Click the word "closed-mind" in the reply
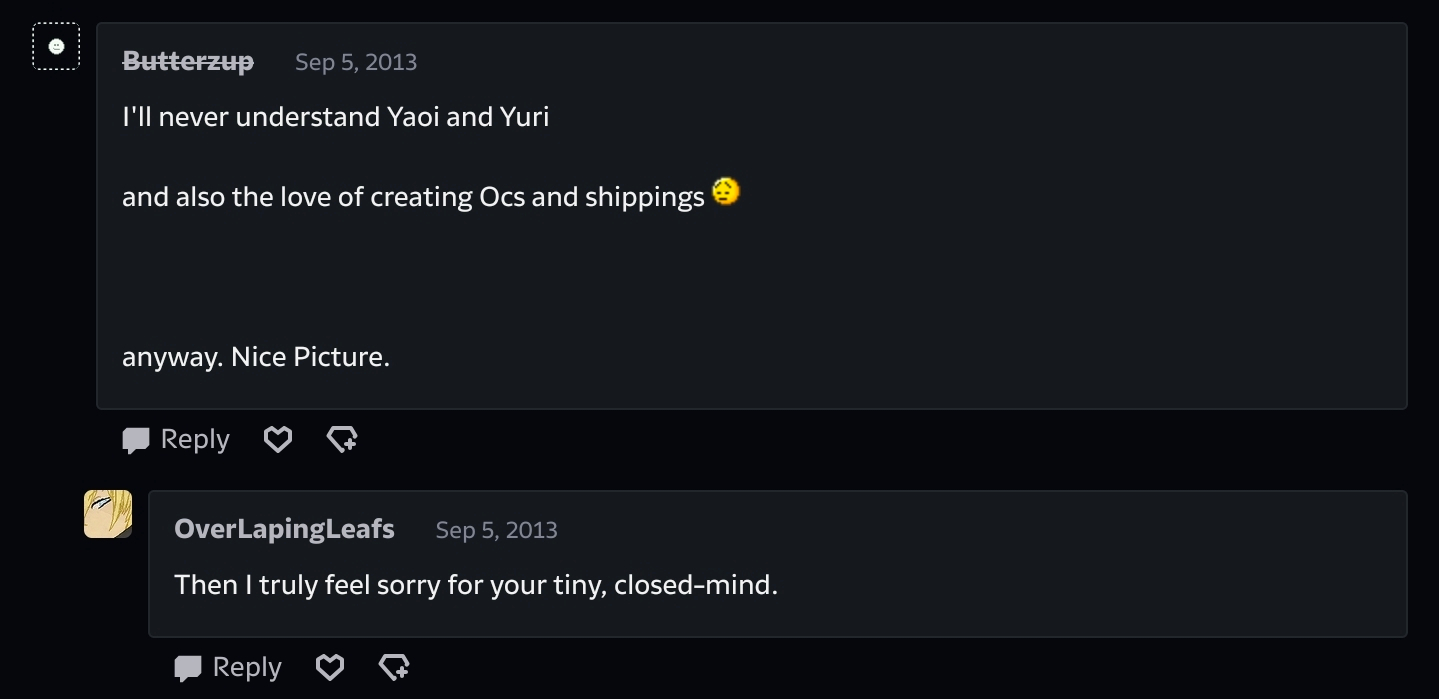This screenshot has width=1439, height=699. (x=693, y=585)
